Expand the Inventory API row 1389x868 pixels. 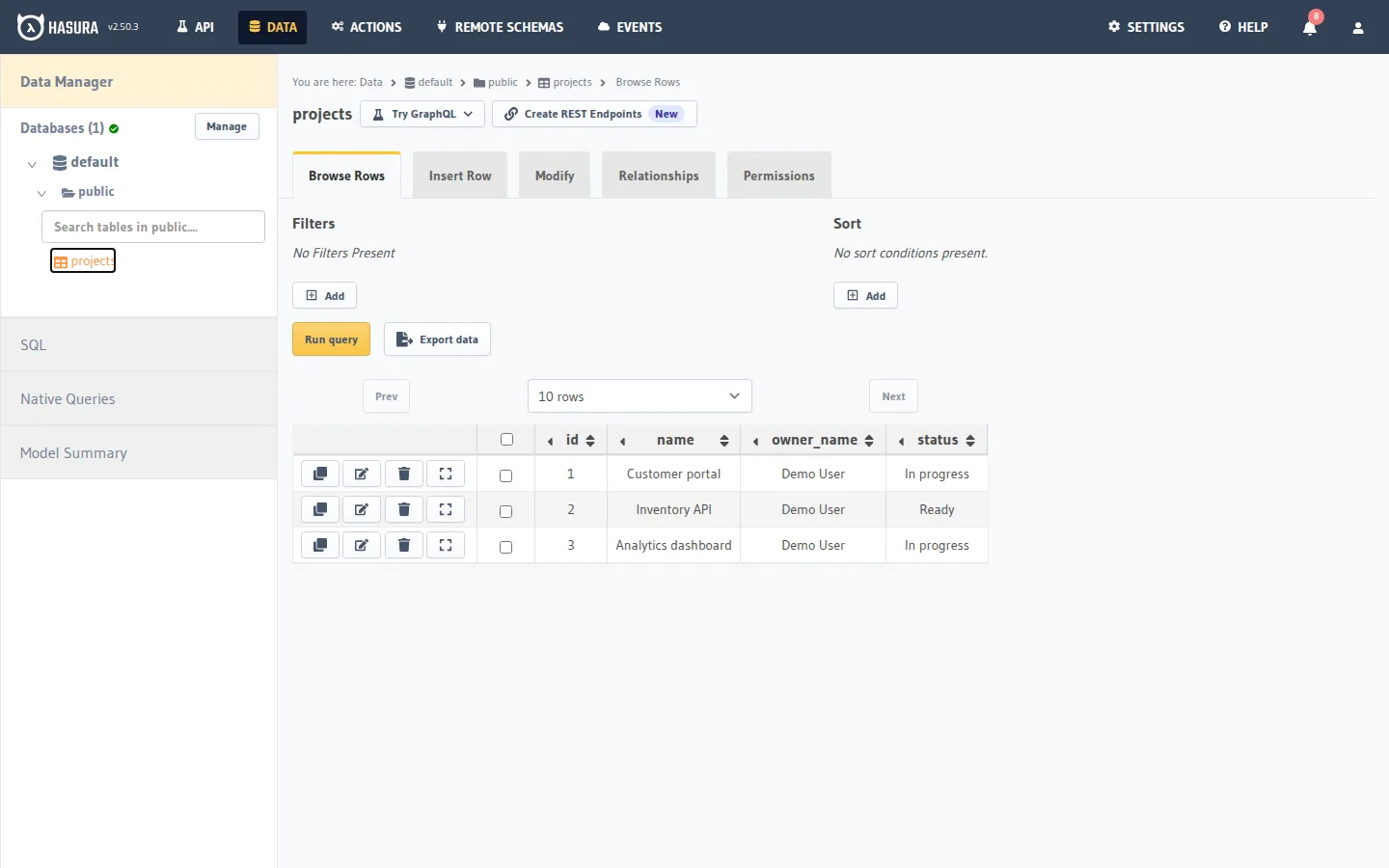point(446,509)
